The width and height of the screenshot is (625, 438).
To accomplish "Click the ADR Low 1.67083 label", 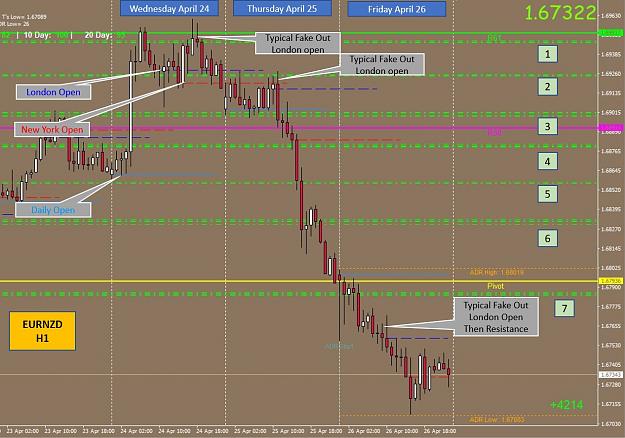I will tap(497, 420).
